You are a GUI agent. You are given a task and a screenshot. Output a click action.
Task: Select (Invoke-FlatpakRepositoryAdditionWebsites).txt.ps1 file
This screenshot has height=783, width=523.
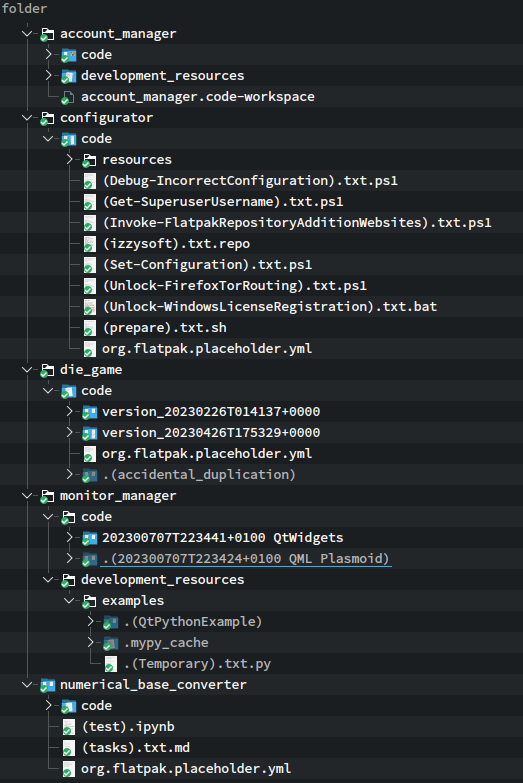click(x=297, y=223)
